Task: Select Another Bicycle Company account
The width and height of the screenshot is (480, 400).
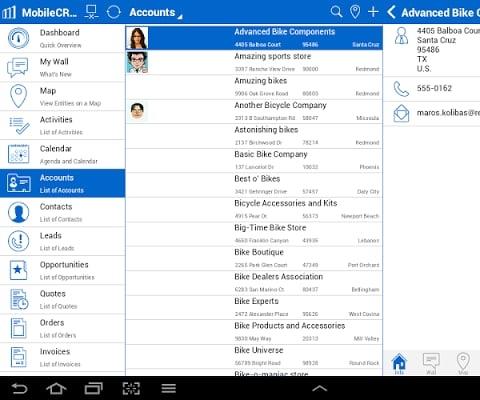Action: (254, 112)
